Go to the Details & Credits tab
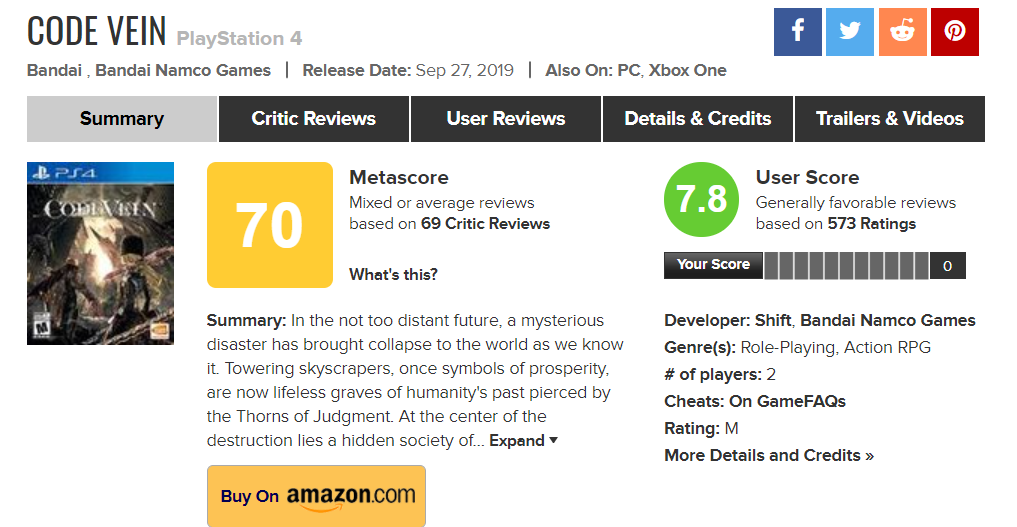The height and width of the screenshot is (527, 1017). pos(697,119)
